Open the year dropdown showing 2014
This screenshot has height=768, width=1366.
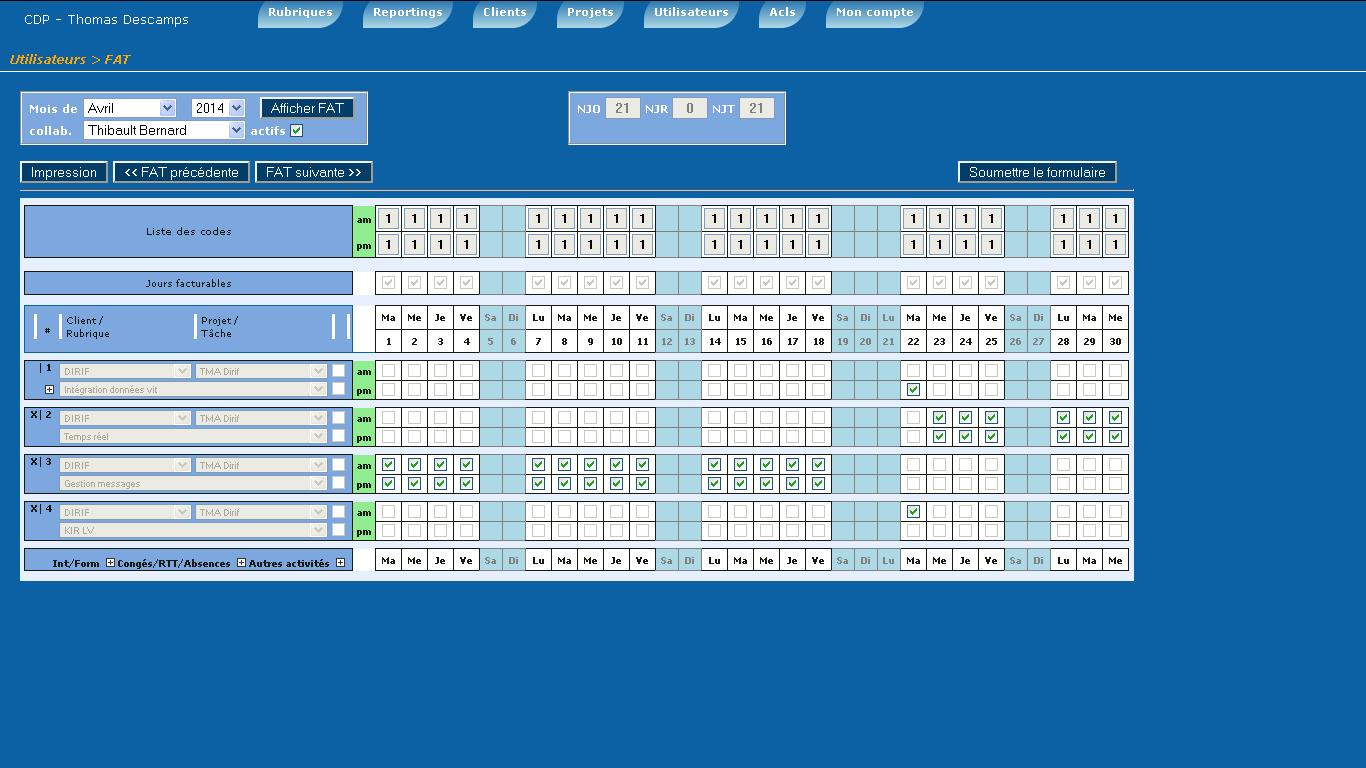pos(218,108)
